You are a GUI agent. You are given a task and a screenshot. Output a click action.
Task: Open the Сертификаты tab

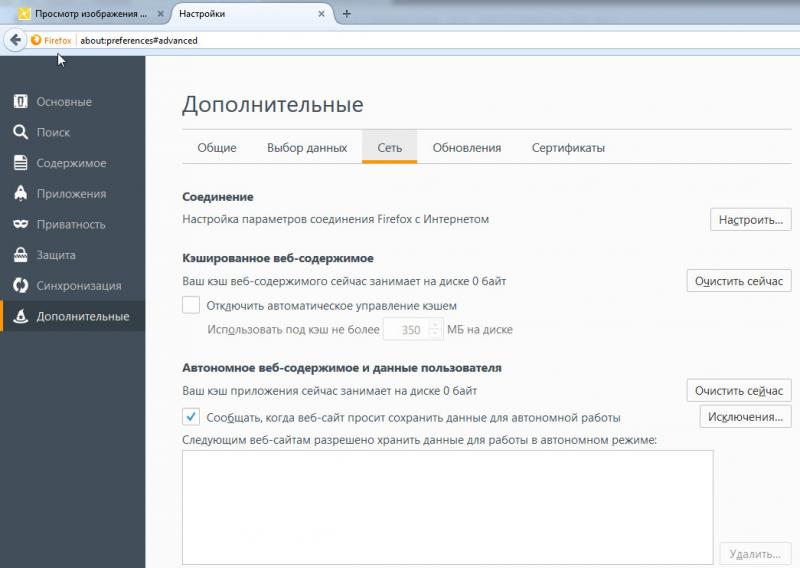tap(568, 147)
